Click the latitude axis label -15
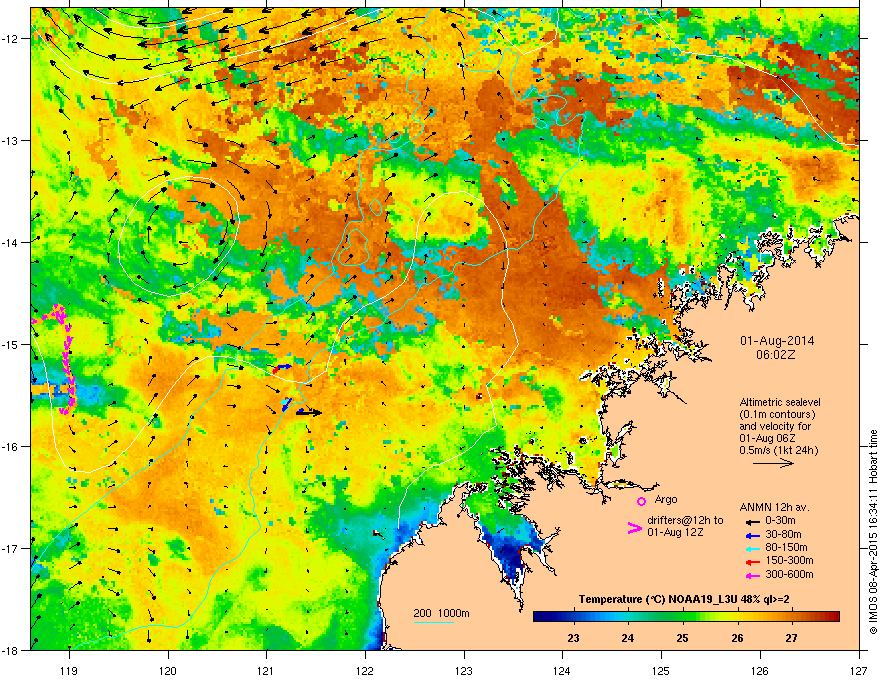Screen dimensions: 880x680 11,344
